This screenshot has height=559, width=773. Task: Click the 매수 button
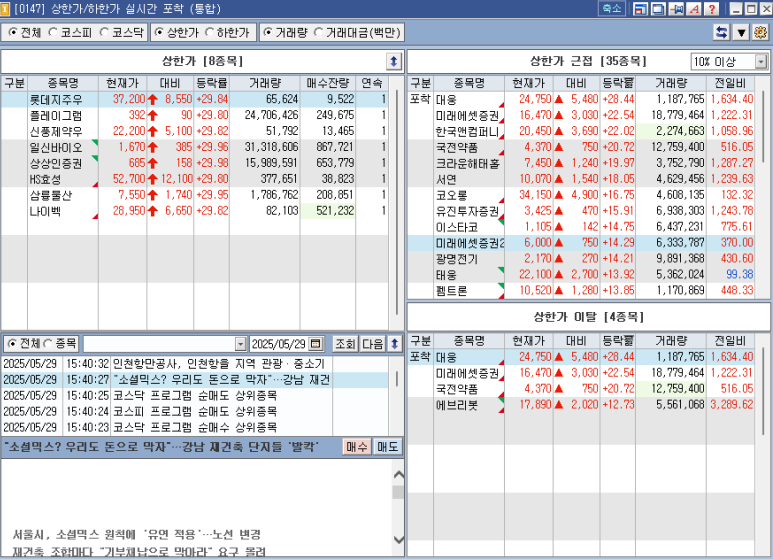click(357, 447)
